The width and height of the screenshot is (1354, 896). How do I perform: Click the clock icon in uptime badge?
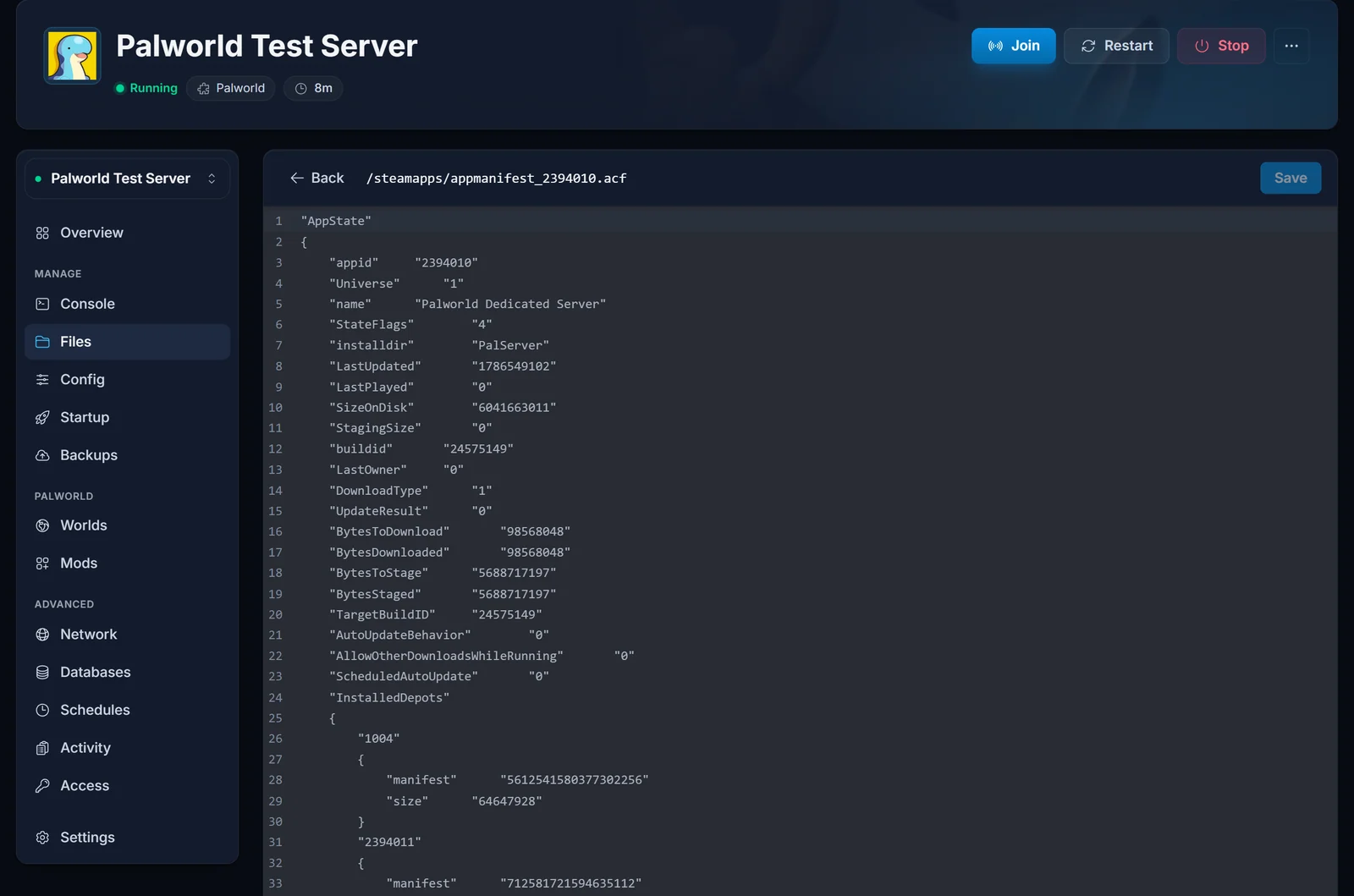click(300, 88)
